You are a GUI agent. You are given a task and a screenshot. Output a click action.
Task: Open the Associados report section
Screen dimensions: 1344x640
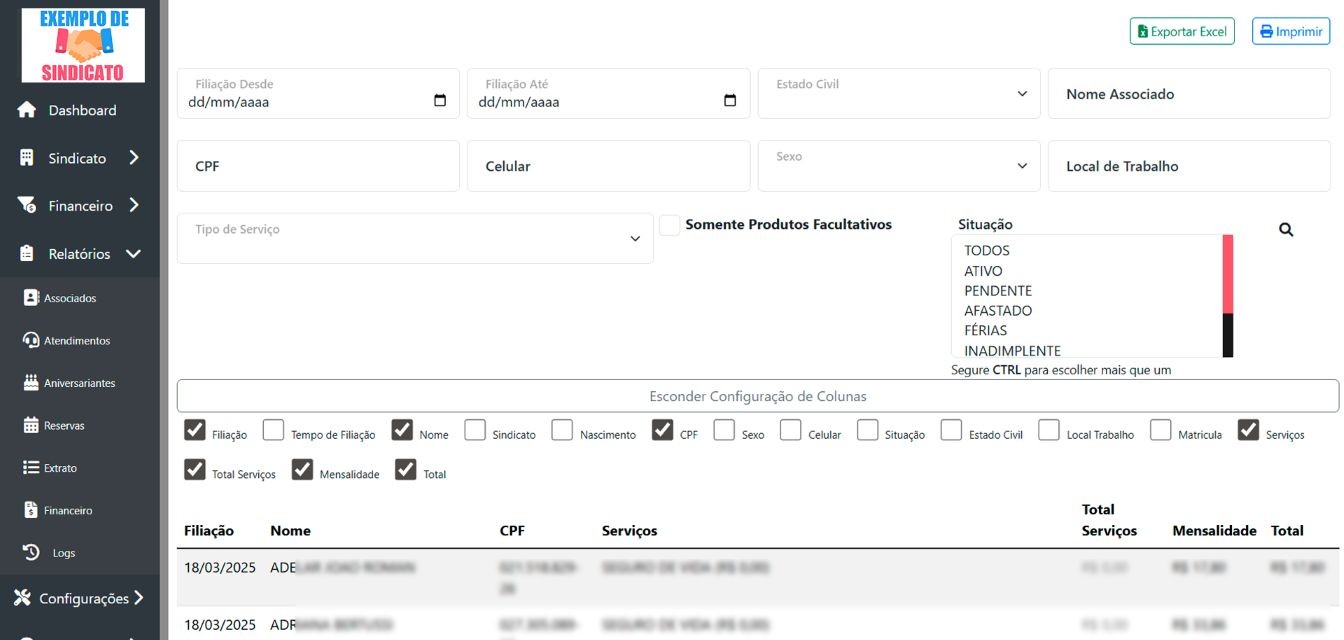[70, 297]
